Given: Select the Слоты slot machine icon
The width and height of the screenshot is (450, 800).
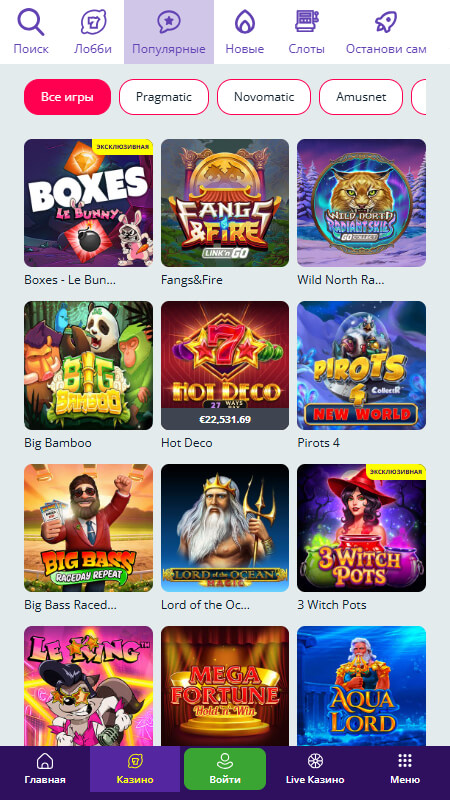Looking at the screenshot, I should point(306,21).
